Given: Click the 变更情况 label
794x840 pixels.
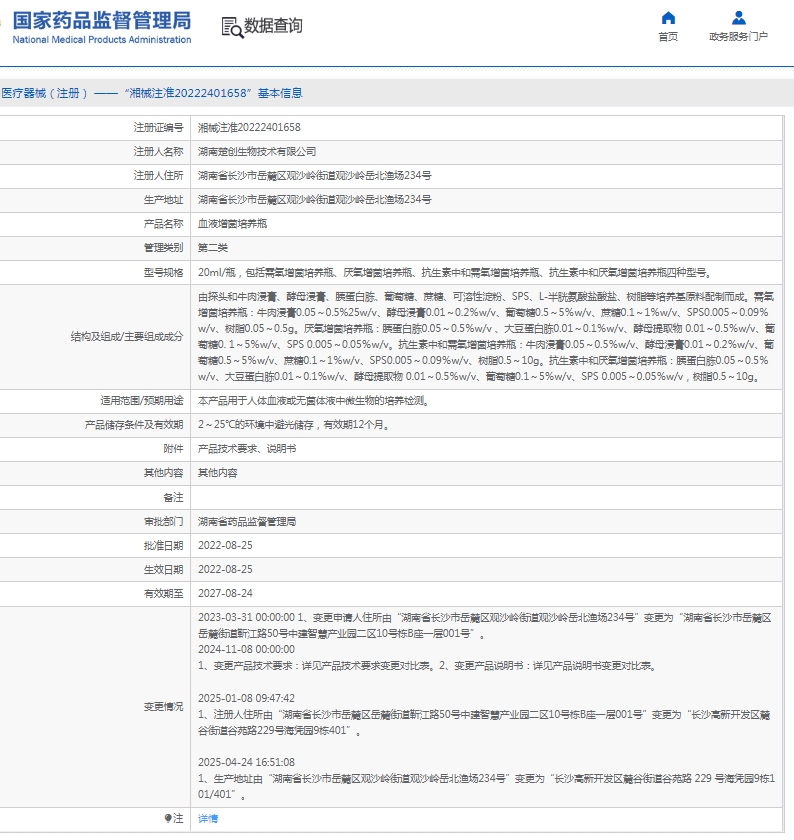Looking at the screenshot, I should coord(163,707).
